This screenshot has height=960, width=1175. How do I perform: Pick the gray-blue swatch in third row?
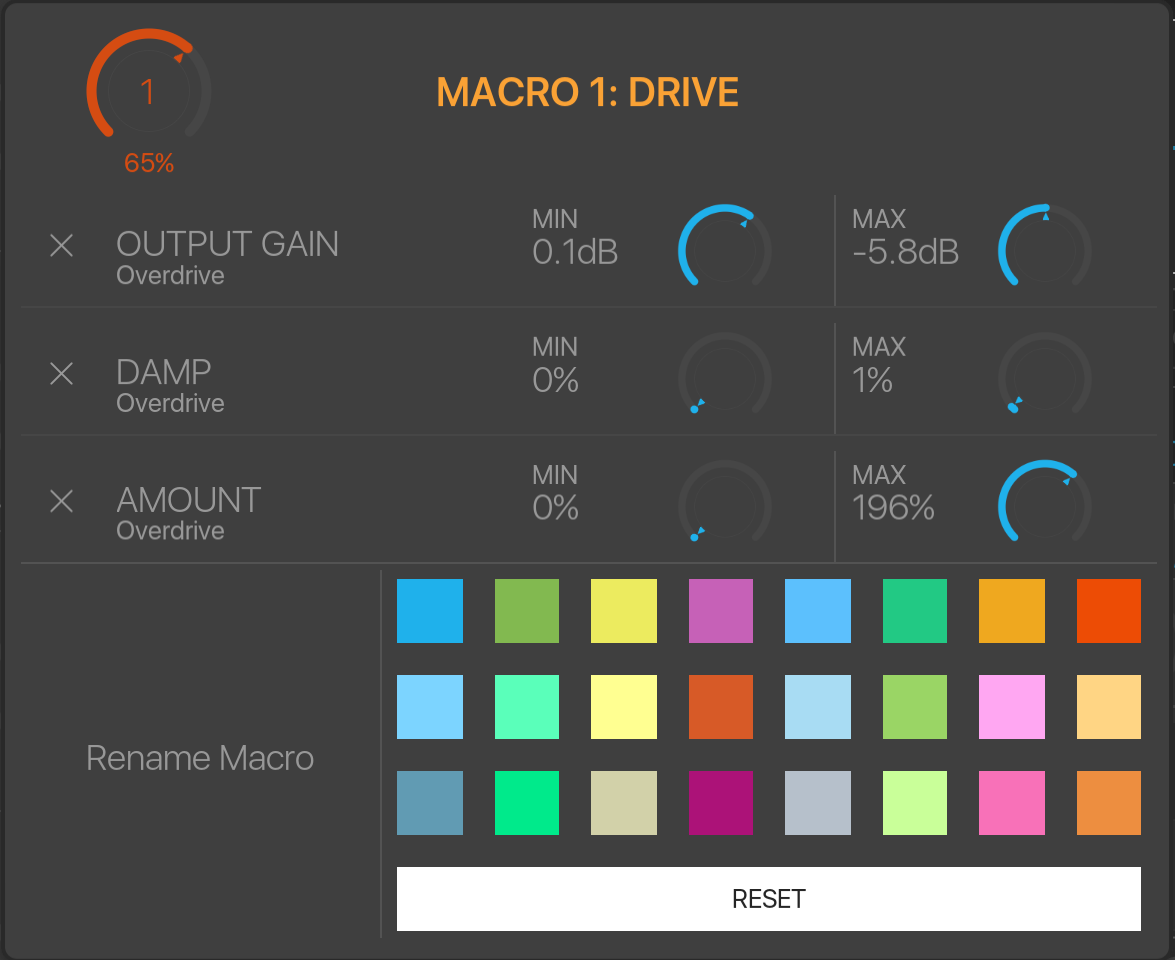[818, 803]
